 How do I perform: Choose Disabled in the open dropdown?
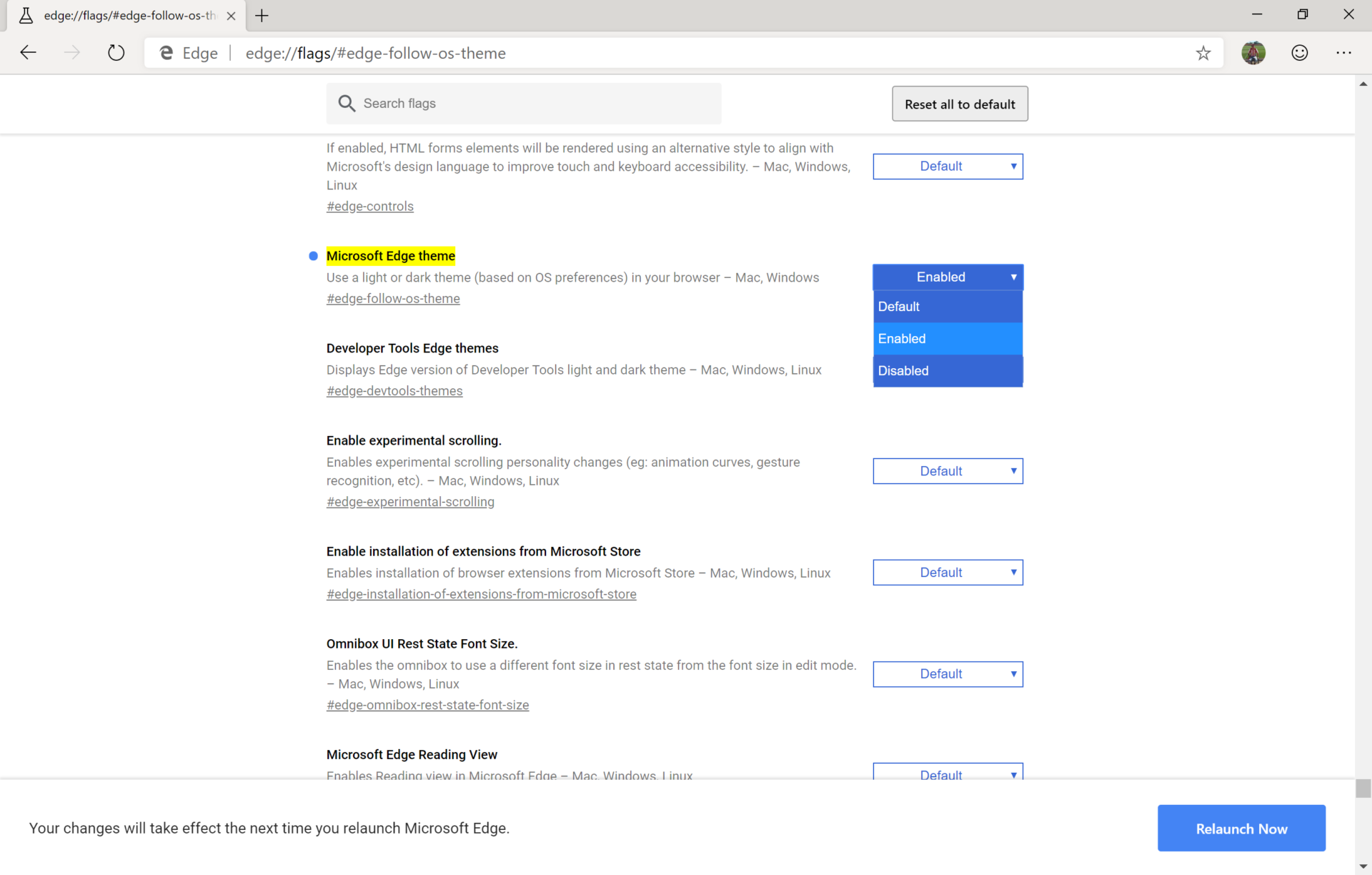tap(948, 371)
